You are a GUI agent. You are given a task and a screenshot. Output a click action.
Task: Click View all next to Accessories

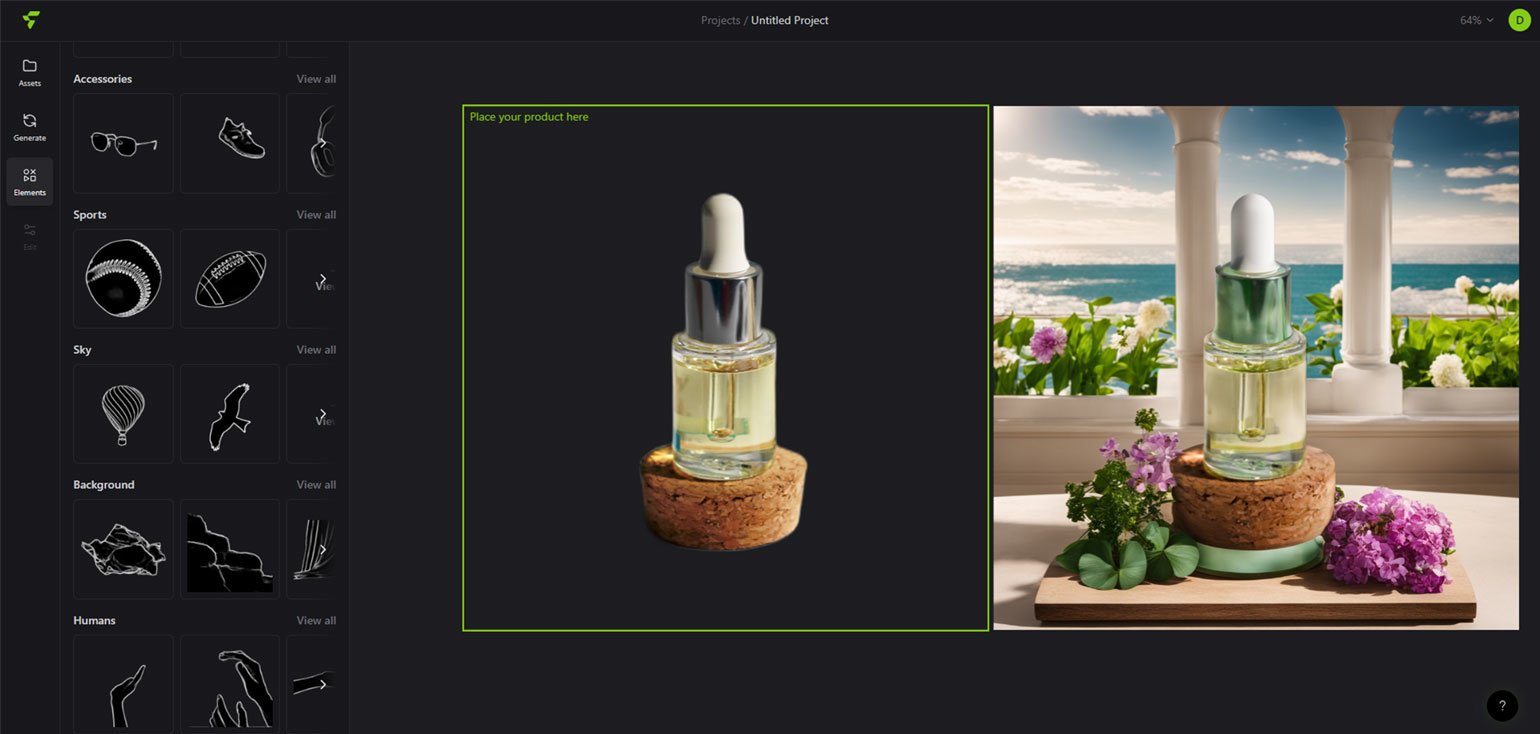(x=316, y=79)
